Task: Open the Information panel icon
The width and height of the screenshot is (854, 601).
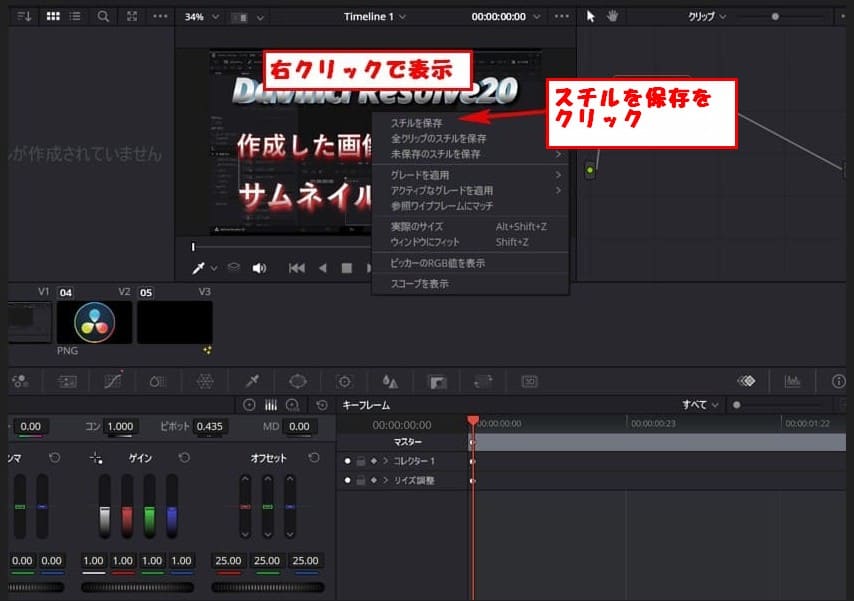Action: [x=839, y=381]
